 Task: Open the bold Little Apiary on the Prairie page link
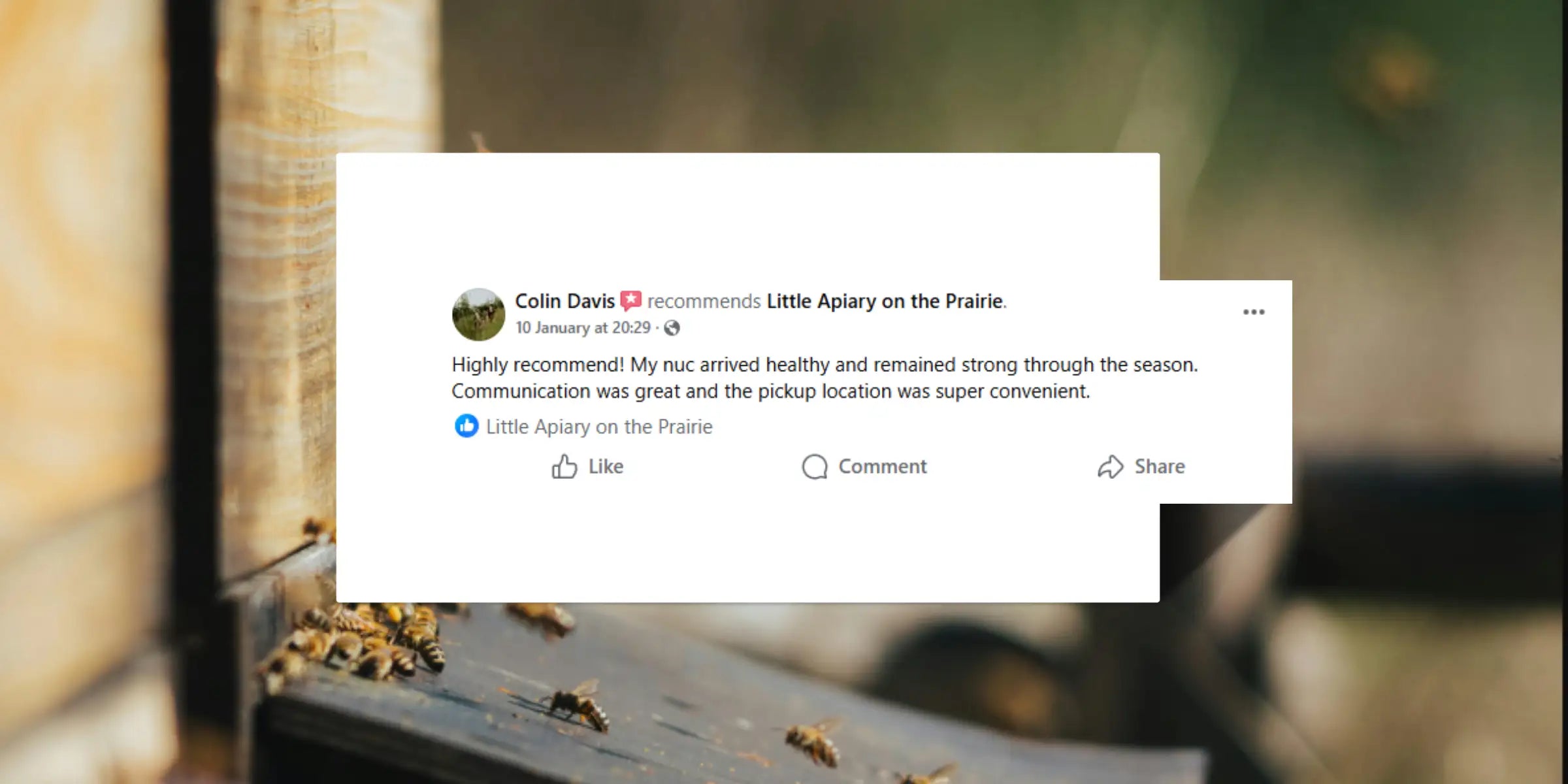(885, 301)
